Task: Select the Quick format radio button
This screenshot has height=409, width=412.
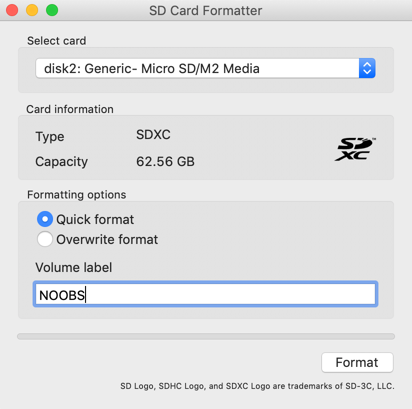Action: (x=45, y=219)
